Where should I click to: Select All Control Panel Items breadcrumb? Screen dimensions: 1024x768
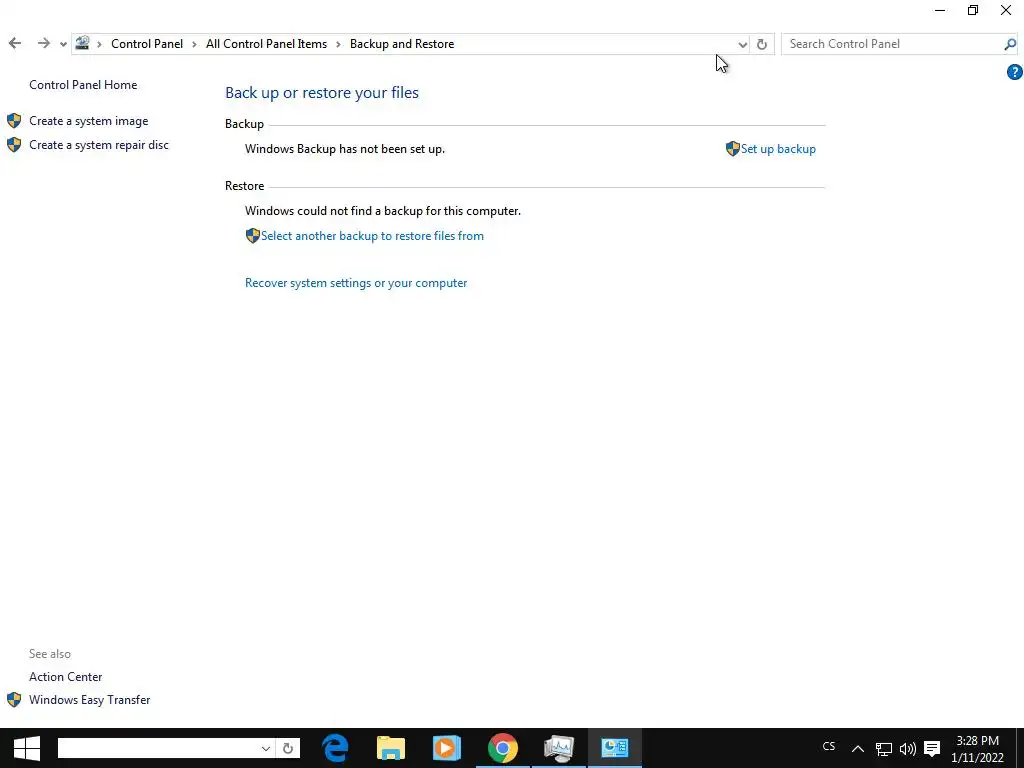click(x=266, y=44)
